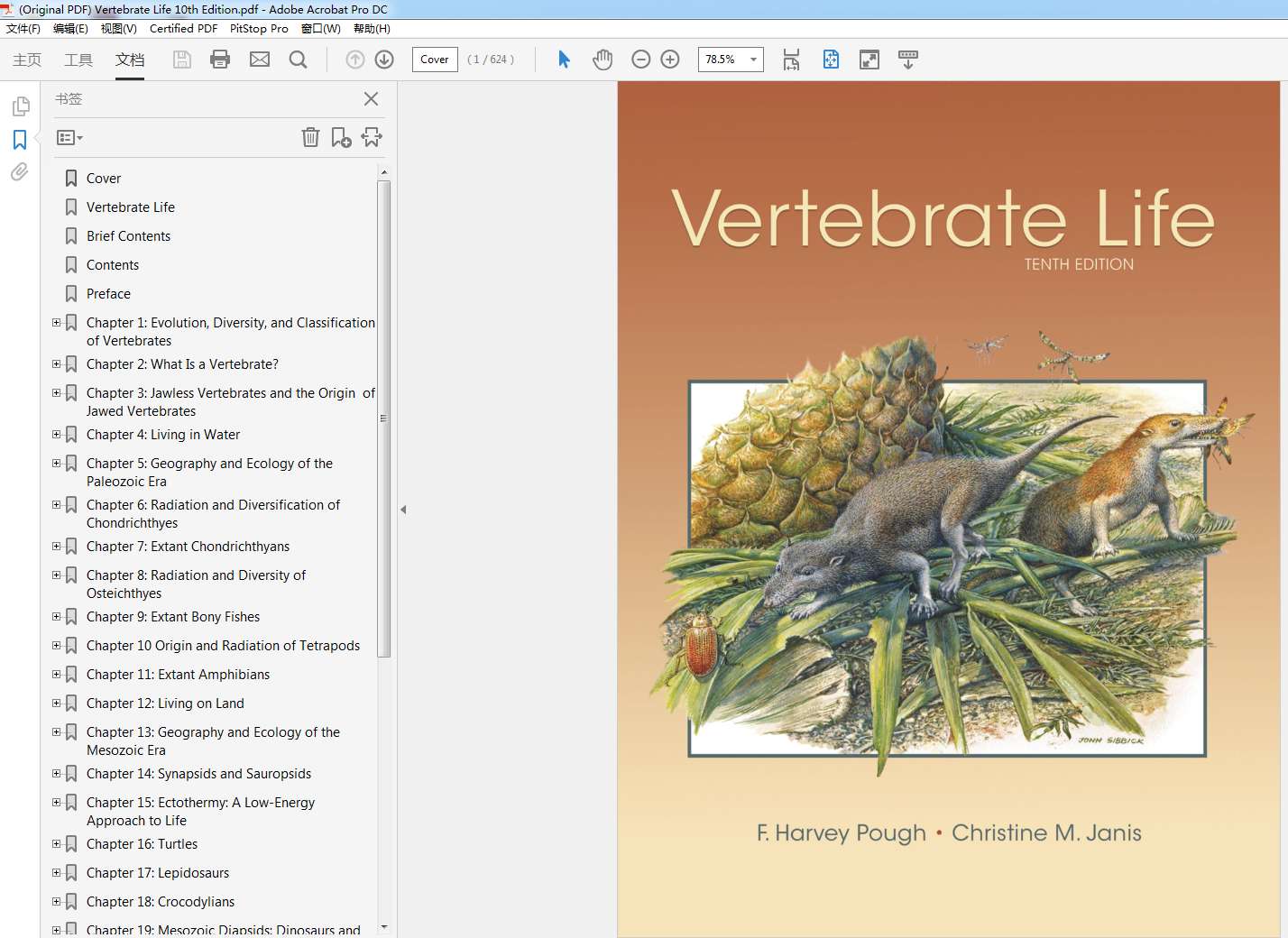Open the bookmark options menu
Image resolution: width=1288 pixels, height=938 pixels.
click(x=69, y=137)
